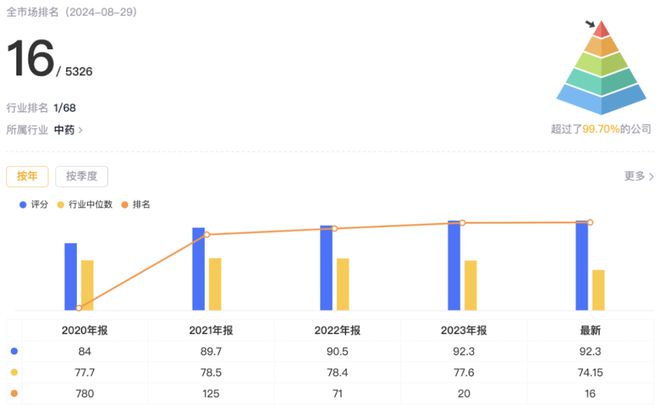Image resolution: width=660 pixels, height=415 pixels.
Task: Click the score value 84
Action: click(x=85, y=351)
